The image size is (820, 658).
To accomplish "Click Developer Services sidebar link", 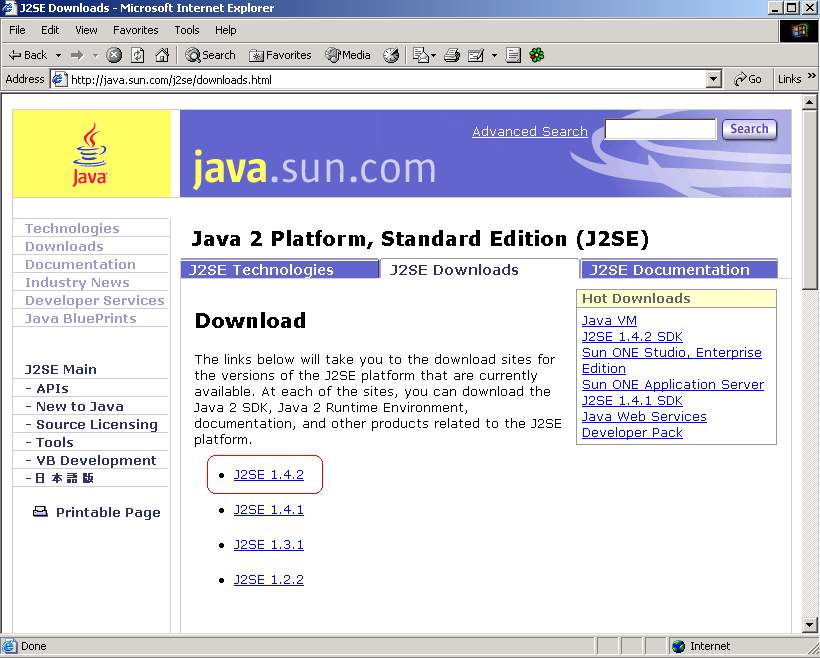I will tap(95, 300).
